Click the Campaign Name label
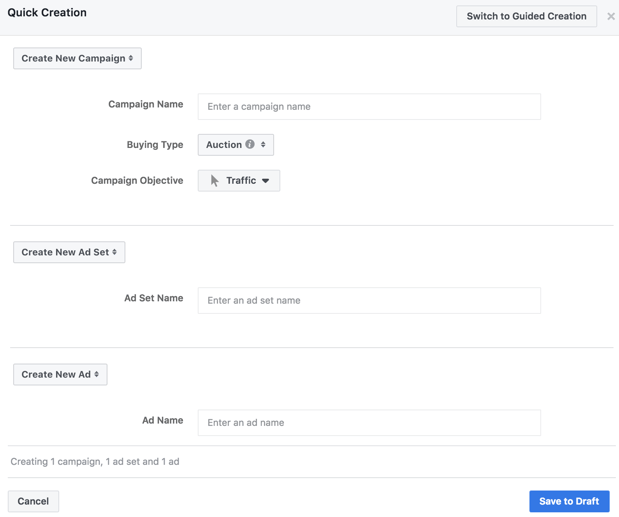The height and width of the screenshot is (517, 619). pos(146,104)
